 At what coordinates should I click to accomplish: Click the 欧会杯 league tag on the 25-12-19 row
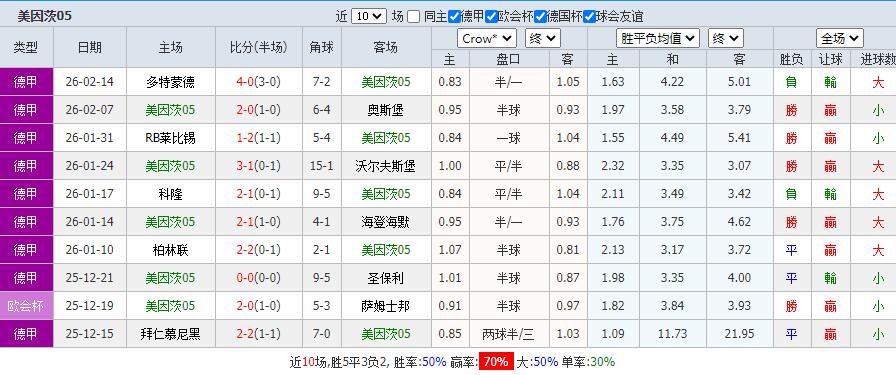click(26, 306)
